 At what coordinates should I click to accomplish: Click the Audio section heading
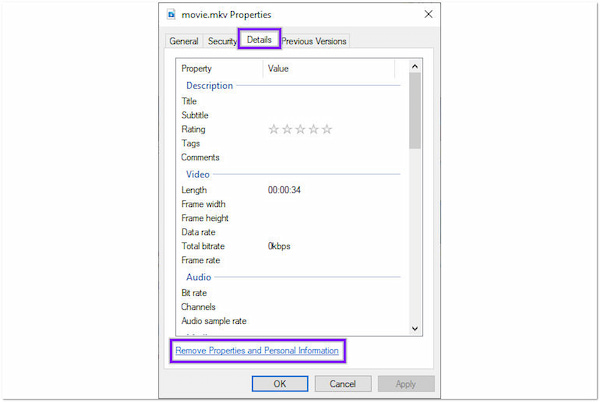pos(199,277)
